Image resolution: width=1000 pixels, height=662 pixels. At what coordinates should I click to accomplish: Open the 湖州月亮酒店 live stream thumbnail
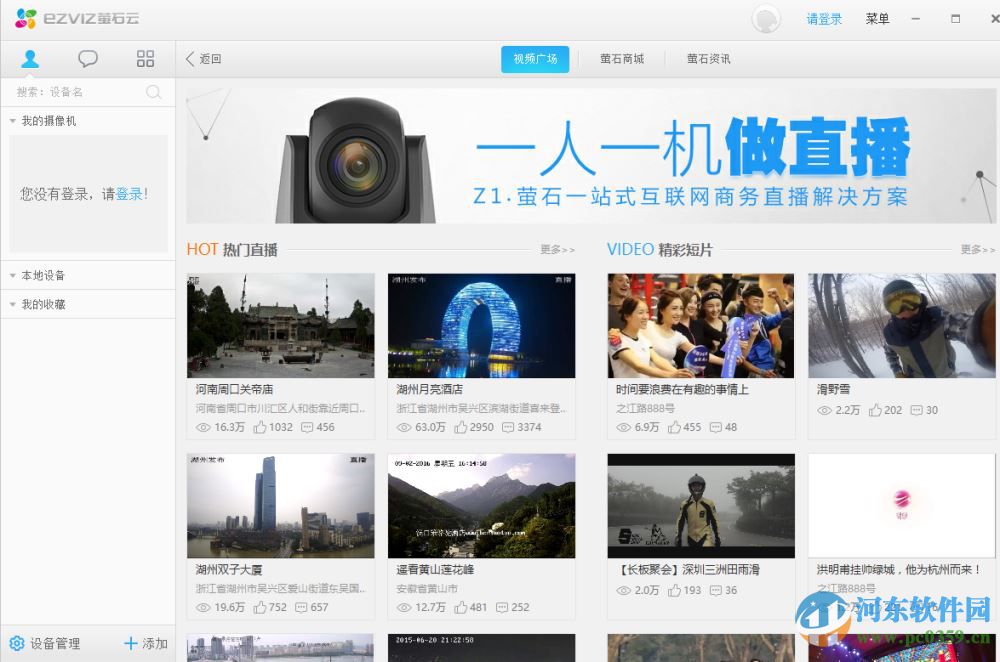tap(481, 325)
